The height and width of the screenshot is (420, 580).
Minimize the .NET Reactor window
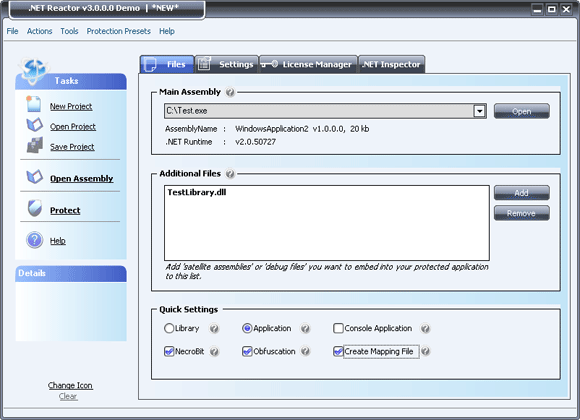537,9
